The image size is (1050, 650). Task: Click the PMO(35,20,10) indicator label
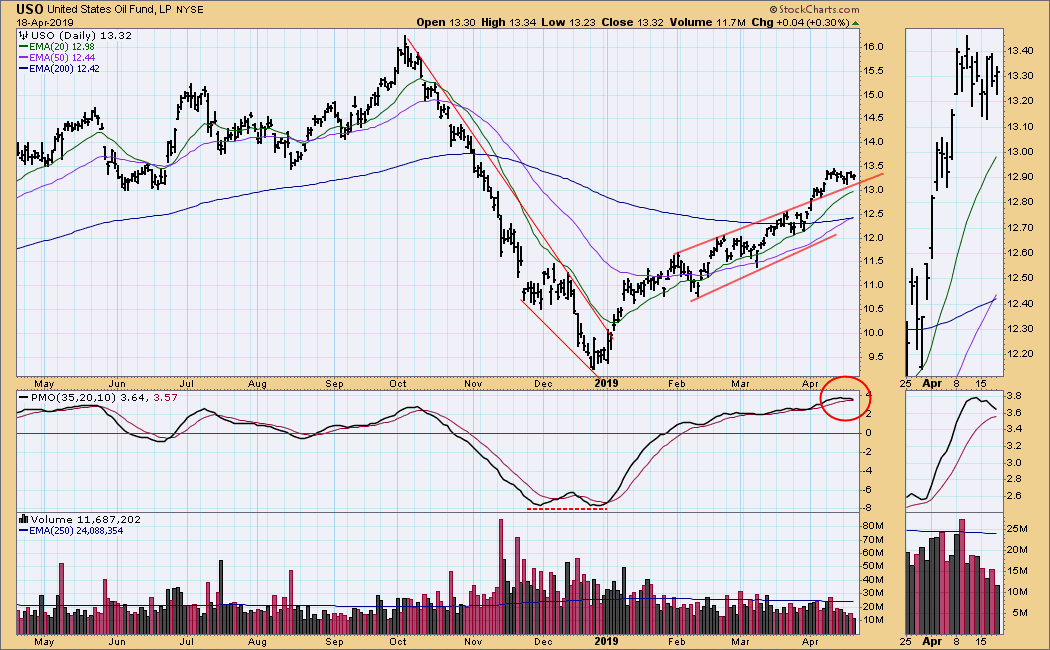coord(73,398)
